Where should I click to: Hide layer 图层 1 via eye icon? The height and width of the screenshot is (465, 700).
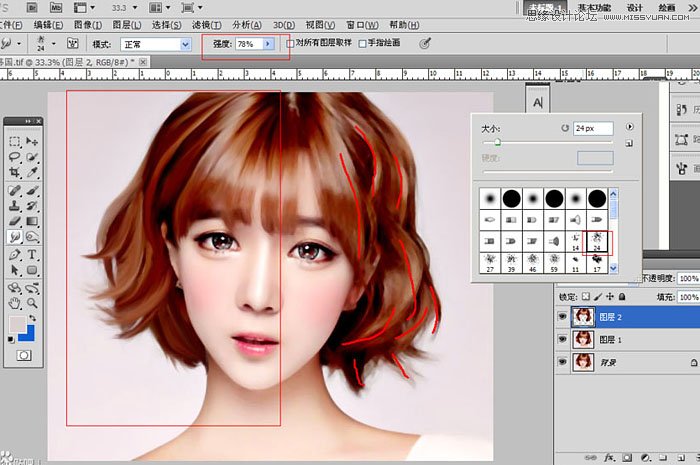point(564,339)
